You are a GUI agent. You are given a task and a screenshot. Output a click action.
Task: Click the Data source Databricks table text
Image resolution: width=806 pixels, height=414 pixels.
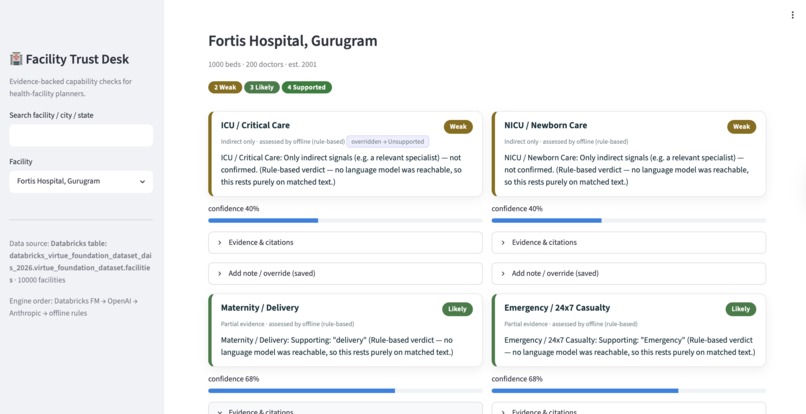point(80,262)
